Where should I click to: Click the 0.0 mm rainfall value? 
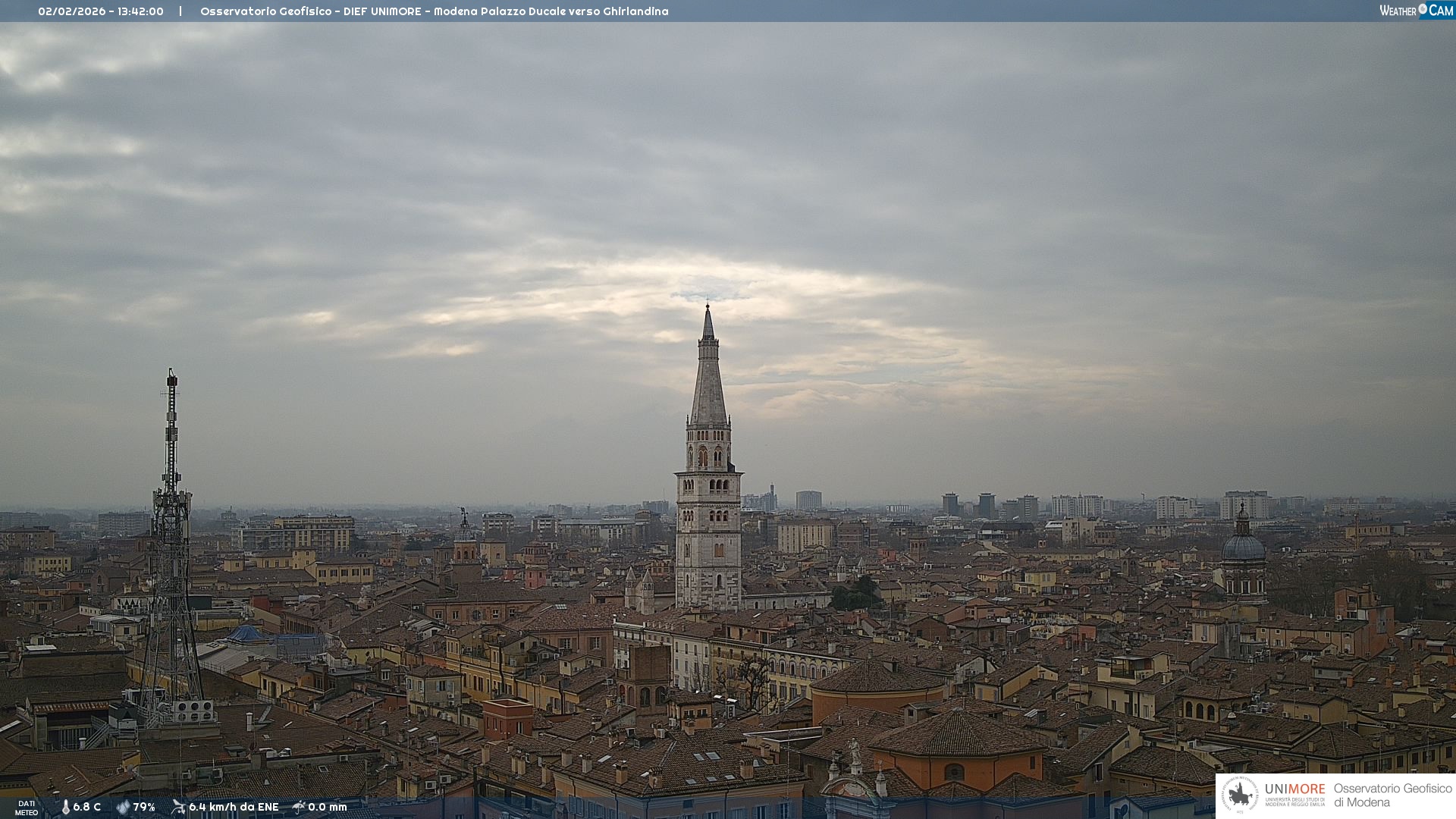(328, 808)
